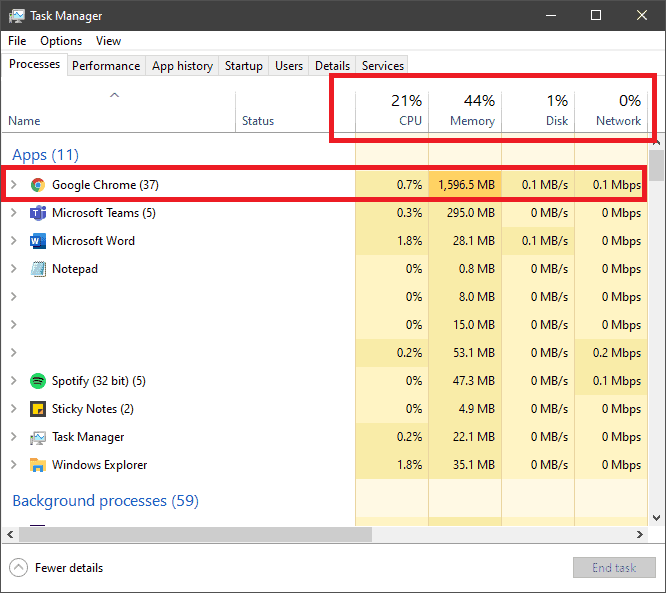This screenshot has height=593, width=666.
Task: Select the Windows Explorer row name
Action: pos(99,465)
